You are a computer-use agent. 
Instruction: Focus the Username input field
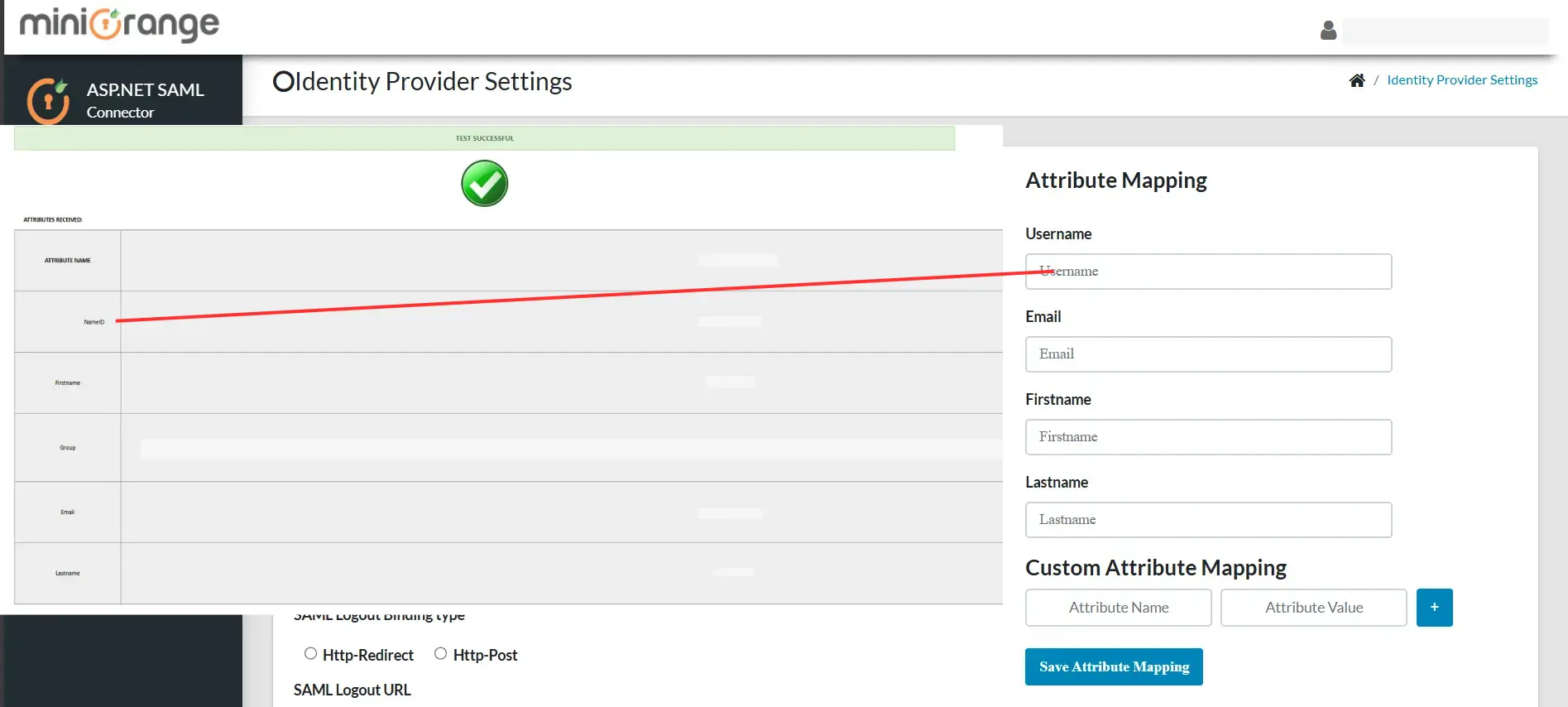[1208, 272]
